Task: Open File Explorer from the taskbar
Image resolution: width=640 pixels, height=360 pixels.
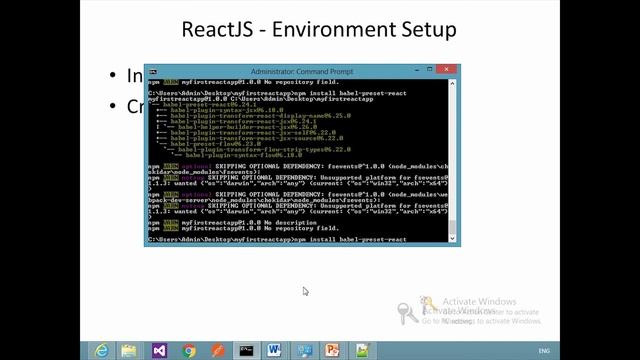Action: coord(129,351)
